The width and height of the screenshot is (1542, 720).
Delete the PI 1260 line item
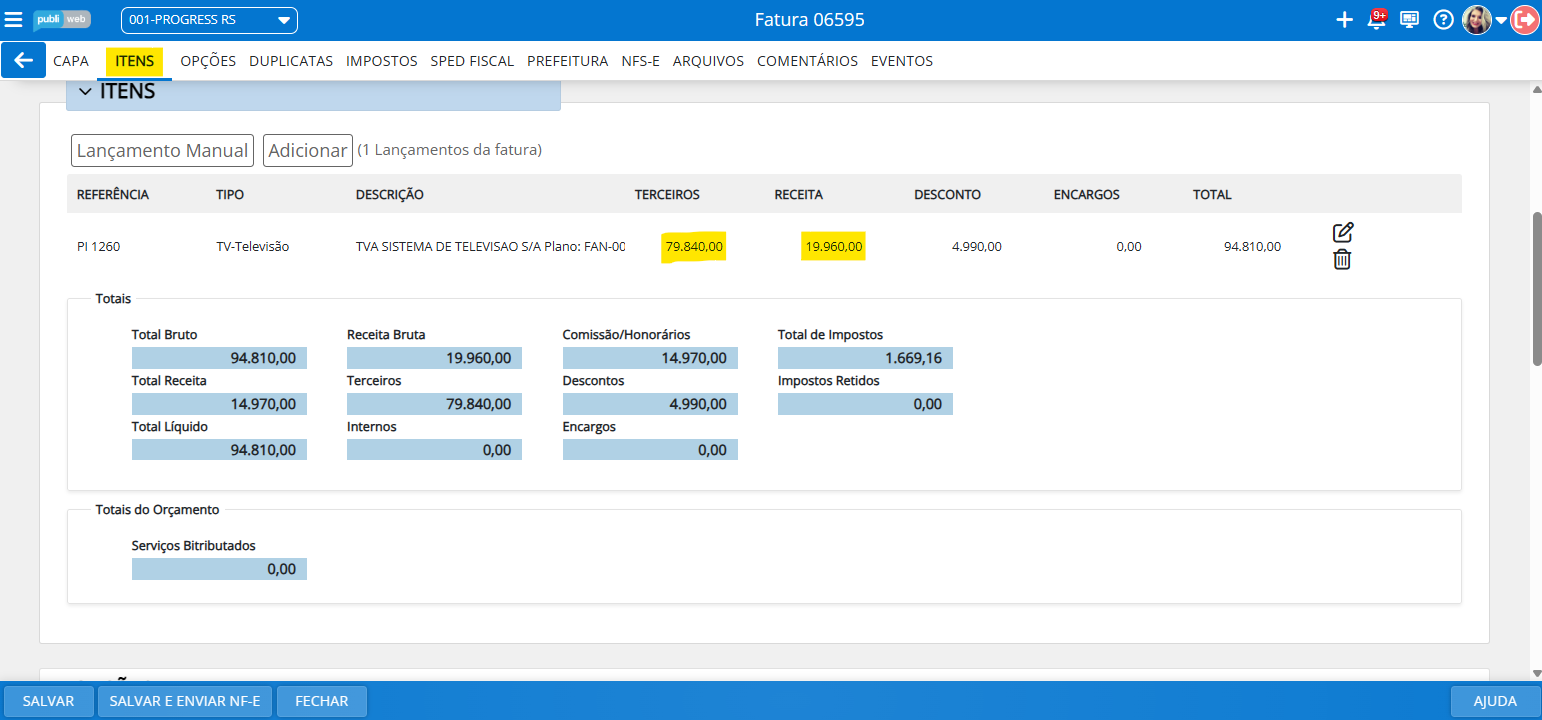1342,260
